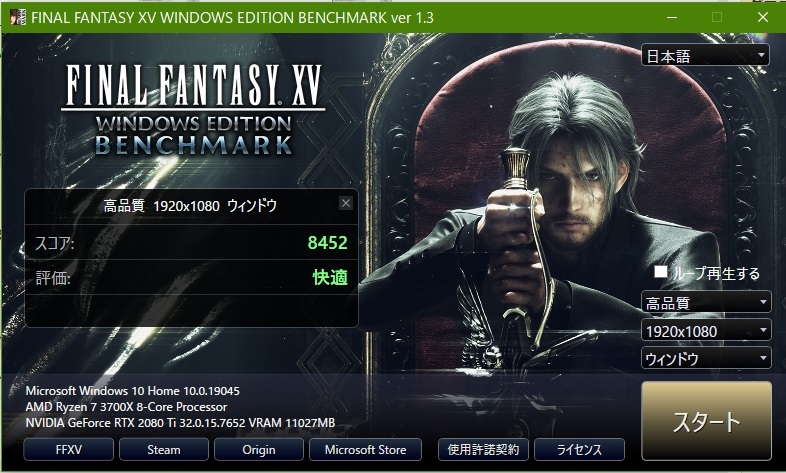Open the 1920x1080 resolution dropdown
786x473 pixels.
pyautogui.click(x=706, y=330)
